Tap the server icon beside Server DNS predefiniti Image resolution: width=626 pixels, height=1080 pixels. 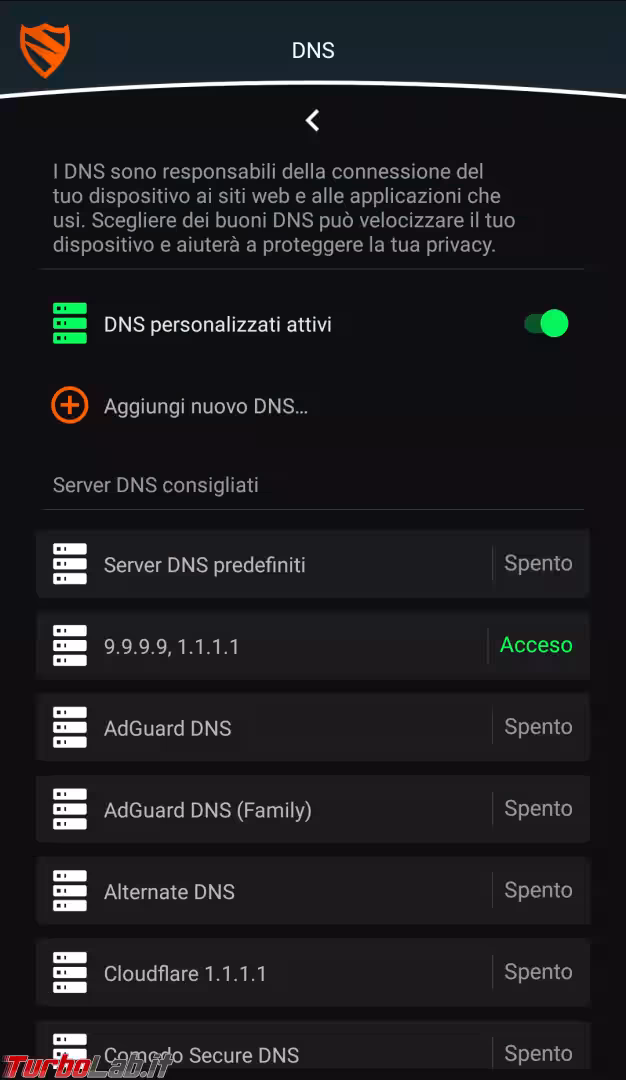pos(69,564)
